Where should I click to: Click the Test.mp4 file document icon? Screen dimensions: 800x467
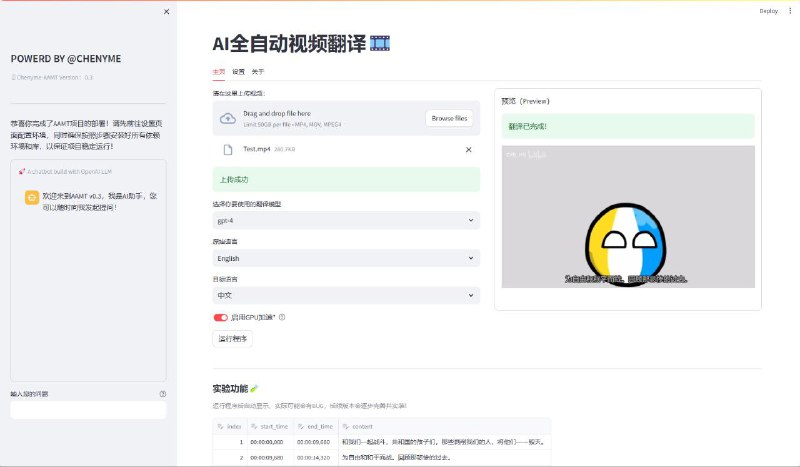pyautogui.click(x=228, y=150)
